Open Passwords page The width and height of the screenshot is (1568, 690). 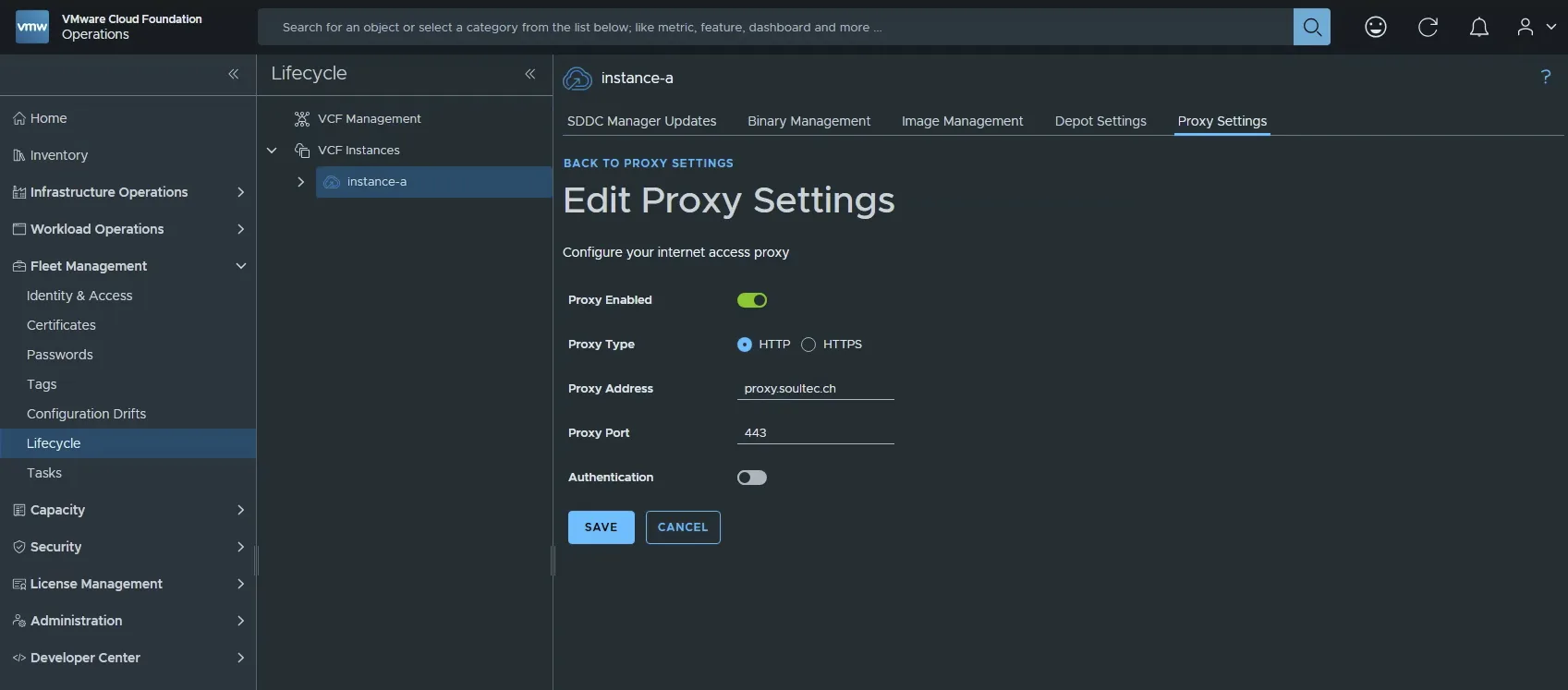(x=59, y=355)
